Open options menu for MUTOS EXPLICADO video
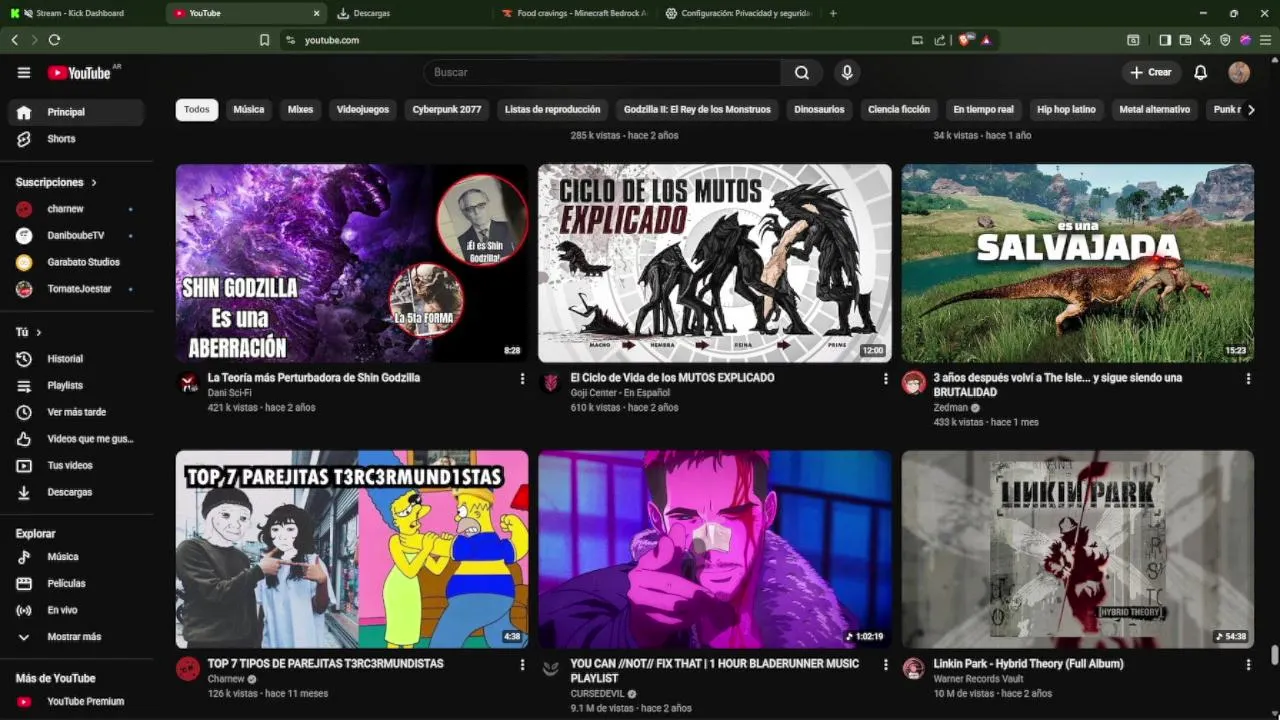1280x720 pixels. [x=885, y=379]
